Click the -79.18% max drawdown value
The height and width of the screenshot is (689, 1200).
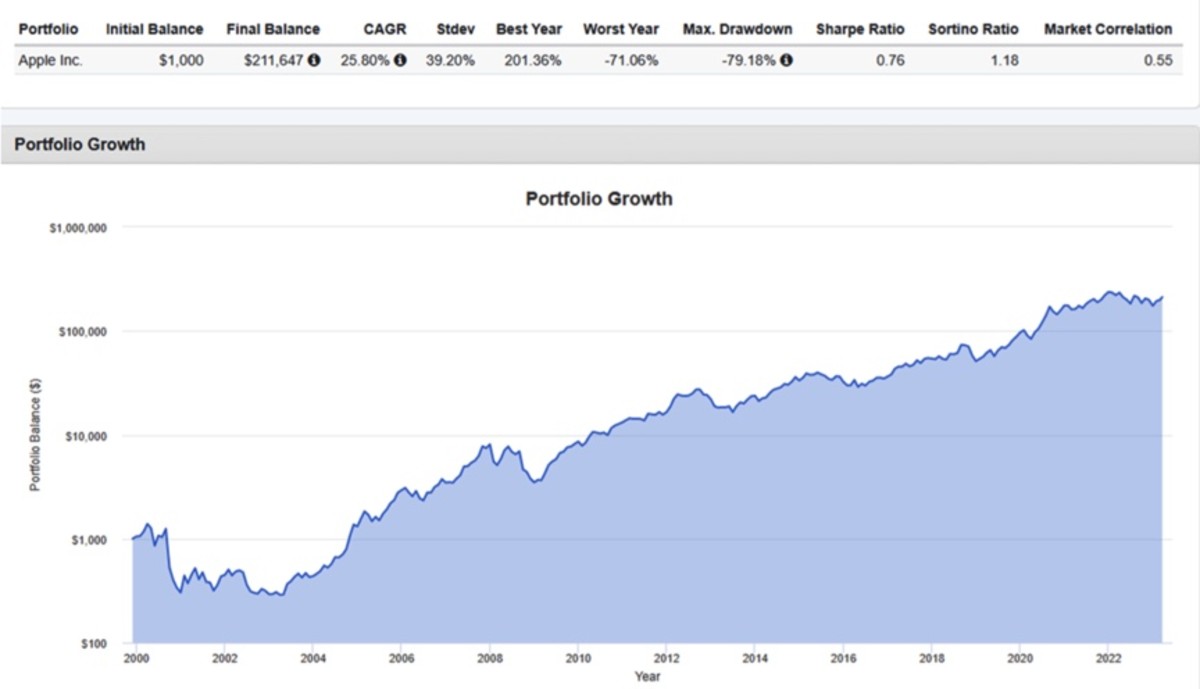point(749,60)
